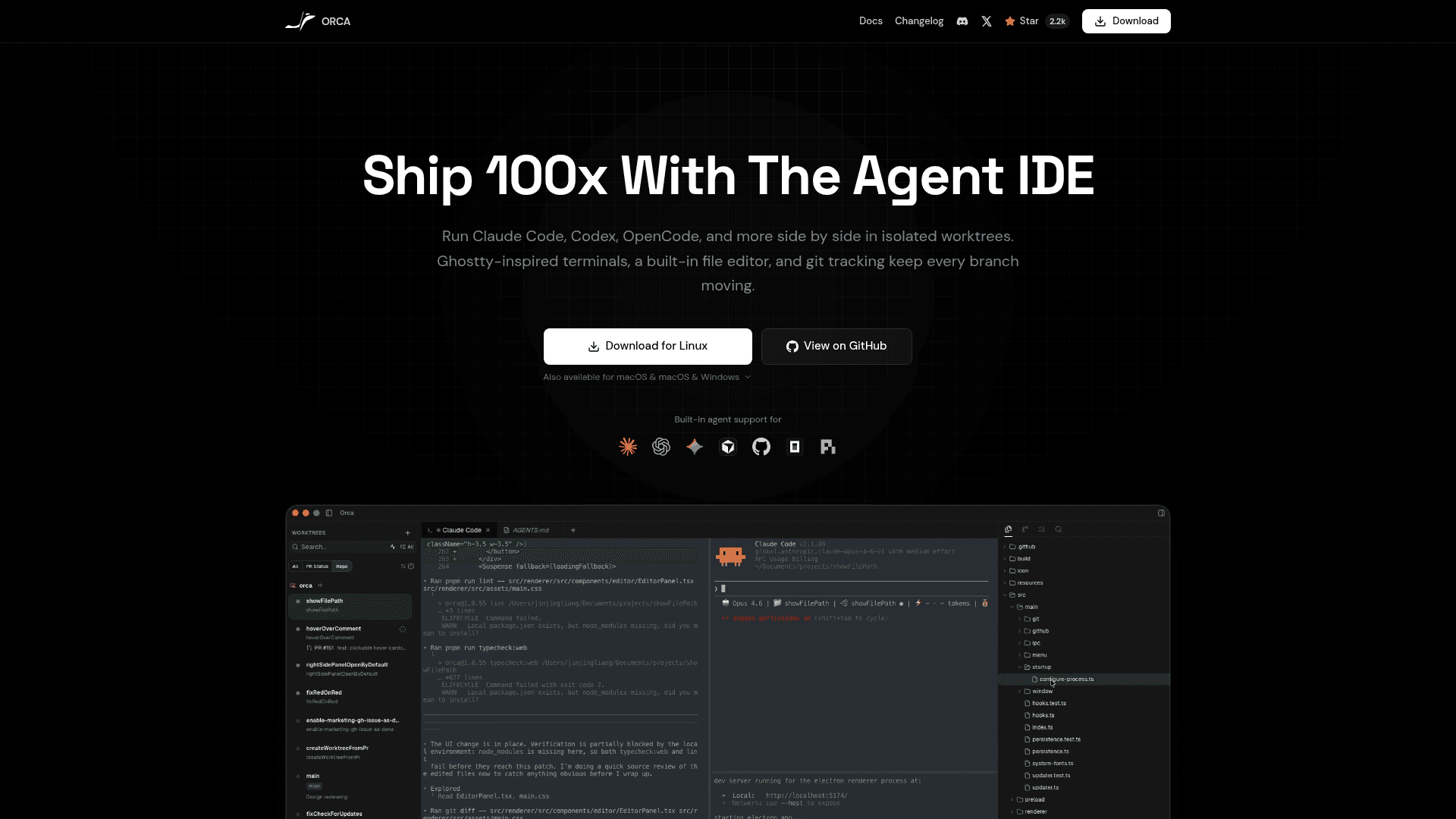
Task: Click the sort arrows icon in worktree filters
Action: tap(403, 566)
